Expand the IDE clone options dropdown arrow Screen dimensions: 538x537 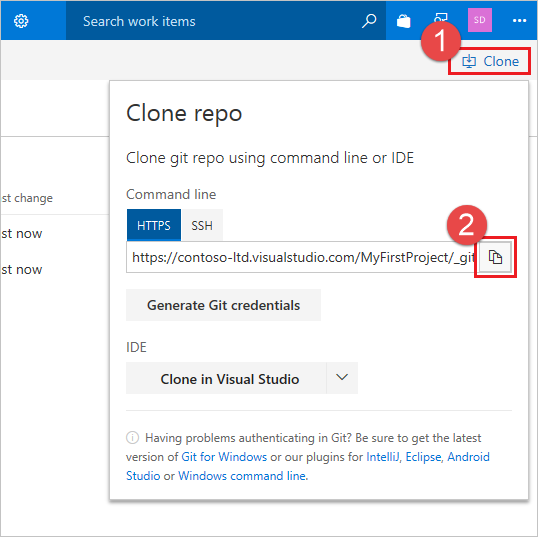click(x=342, y=378)
